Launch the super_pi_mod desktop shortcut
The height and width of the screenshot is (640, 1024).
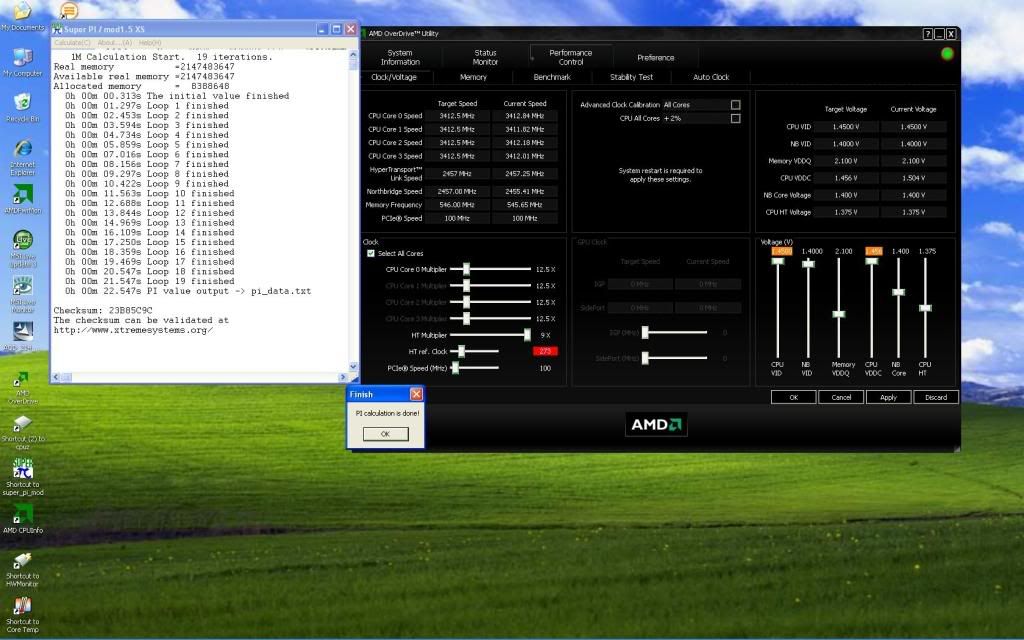click(x=22, y=477)
